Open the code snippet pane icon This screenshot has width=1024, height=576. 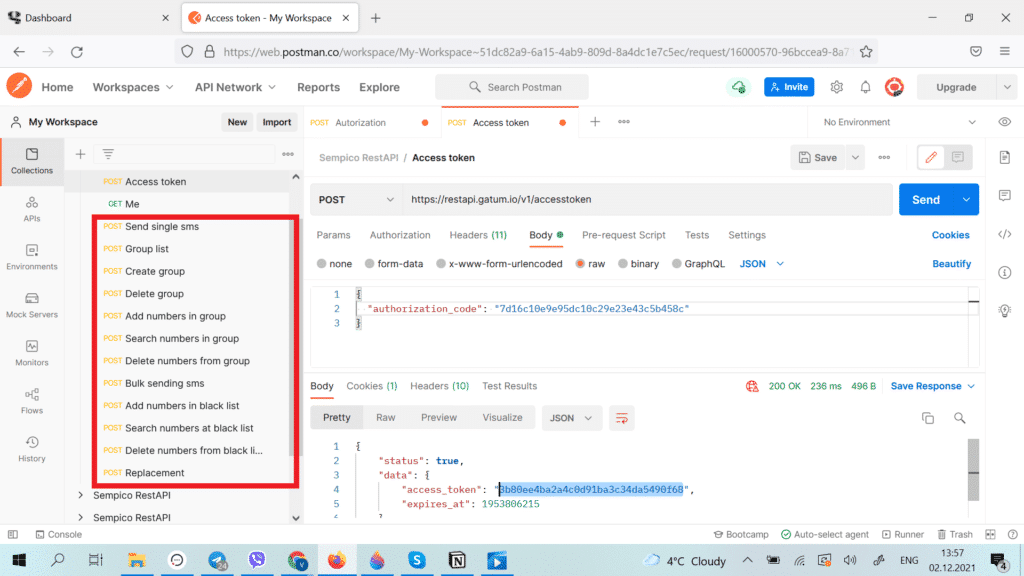click(x=1004, y=234)
